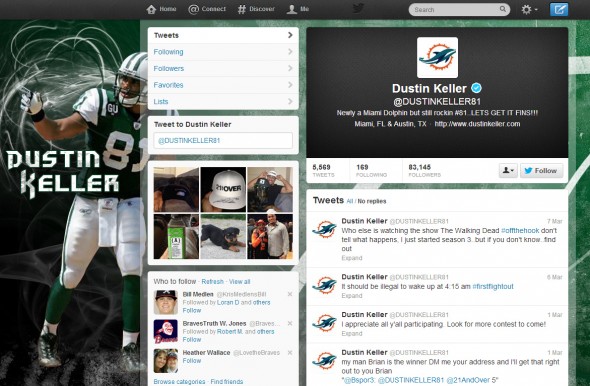Open the compose new tweet icon

(559, 9)
